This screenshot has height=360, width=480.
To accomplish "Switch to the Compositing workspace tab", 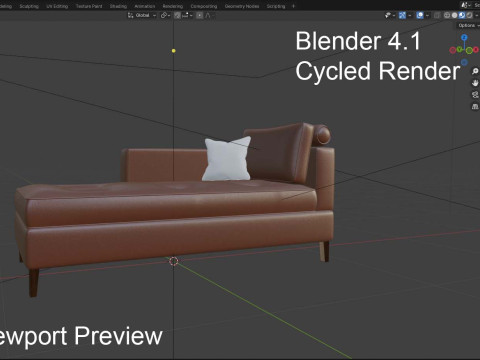I will tap(203, 6).
